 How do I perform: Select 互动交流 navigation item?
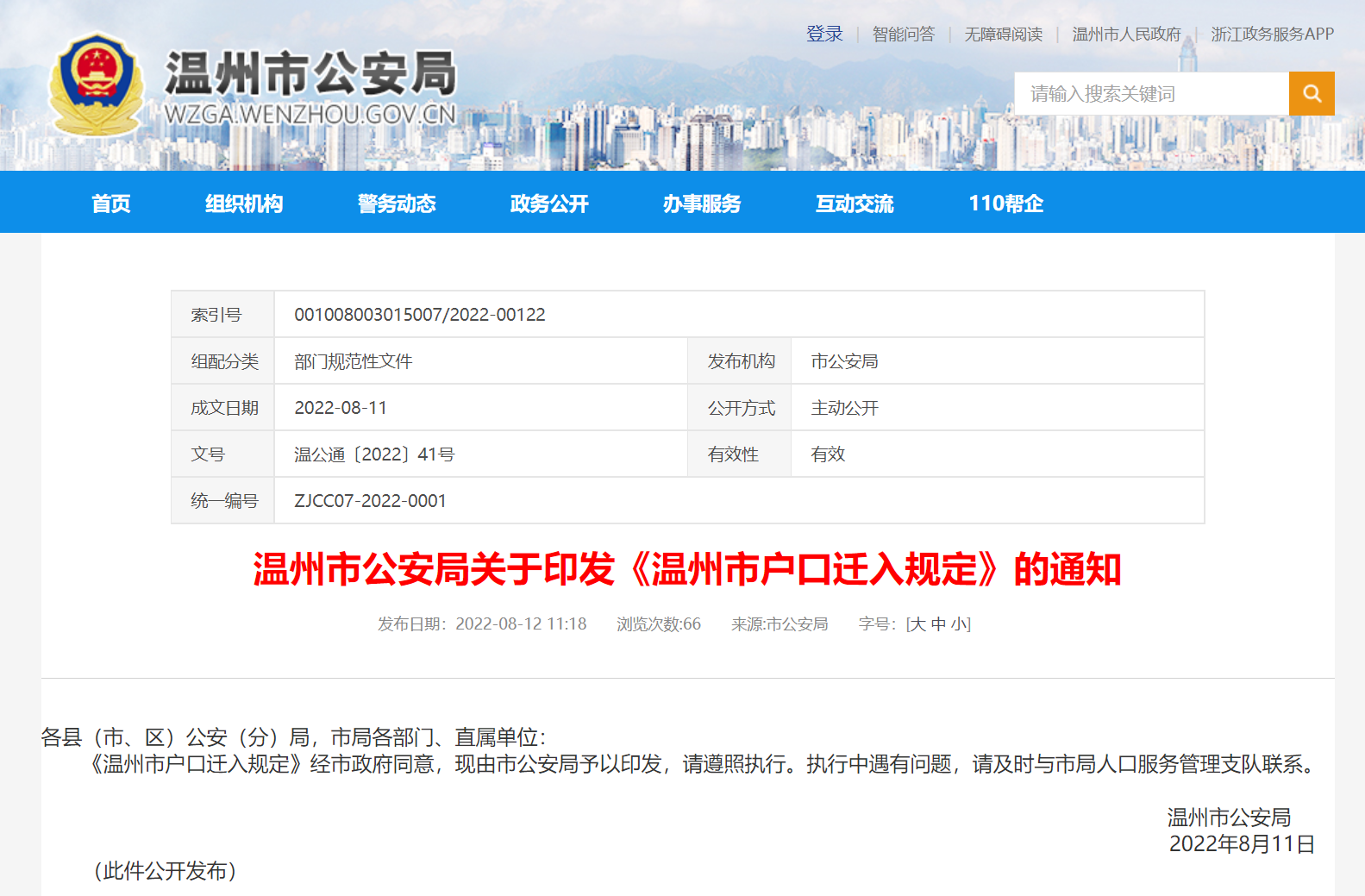coord(855,204)
